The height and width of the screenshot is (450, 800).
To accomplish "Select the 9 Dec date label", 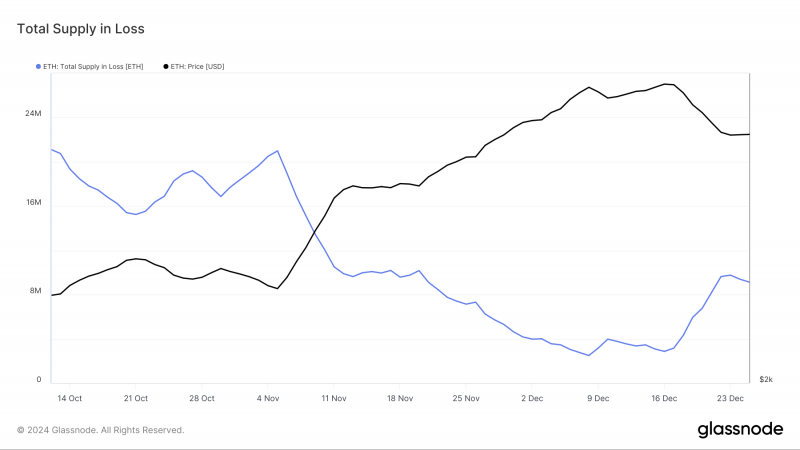I will (598, 398).
